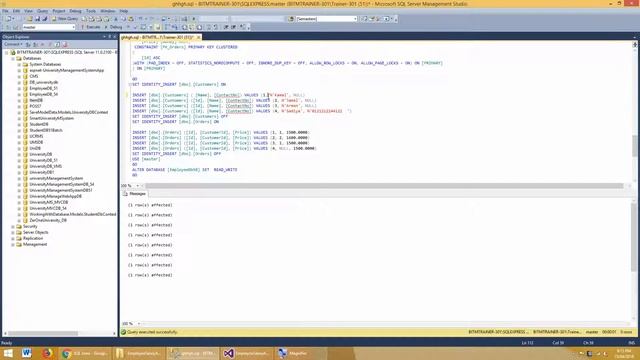Expand the System Databases node
This screenshot has height=360, width=640.
coord(19,64)
